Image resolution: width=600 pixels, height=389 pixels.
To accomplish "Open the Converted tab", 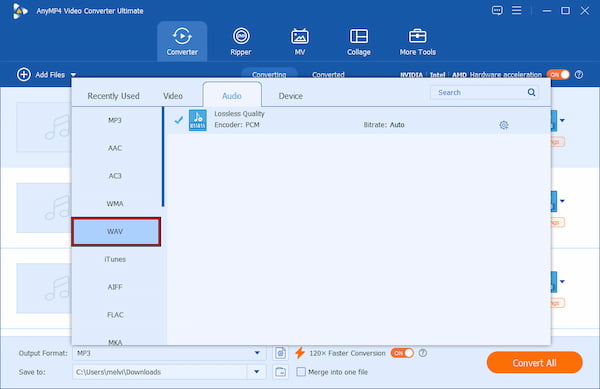I will [328, 74].
